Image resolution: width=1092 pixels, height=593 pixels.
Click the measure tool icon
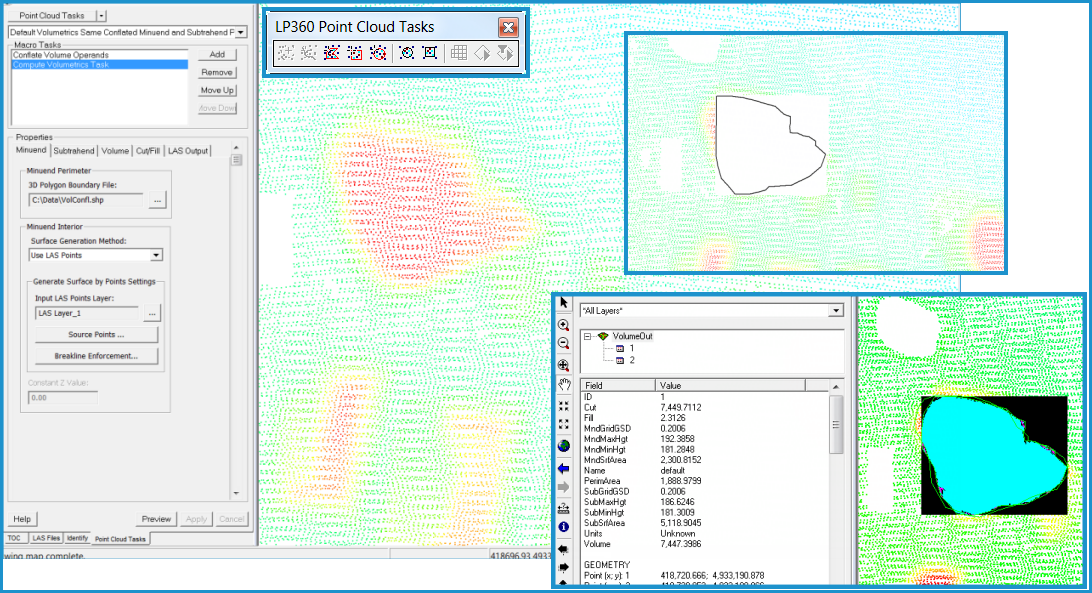coord(564,509)
